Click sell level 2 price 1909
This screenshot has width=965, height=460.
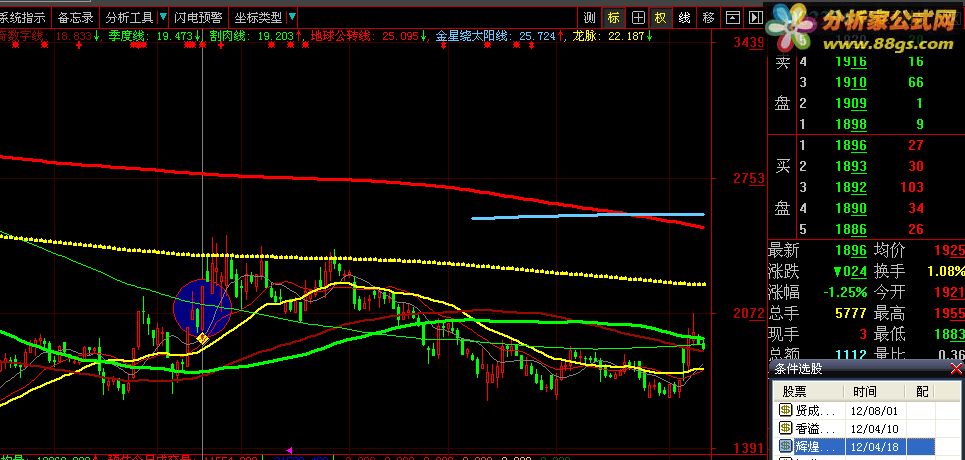[851, 103]
